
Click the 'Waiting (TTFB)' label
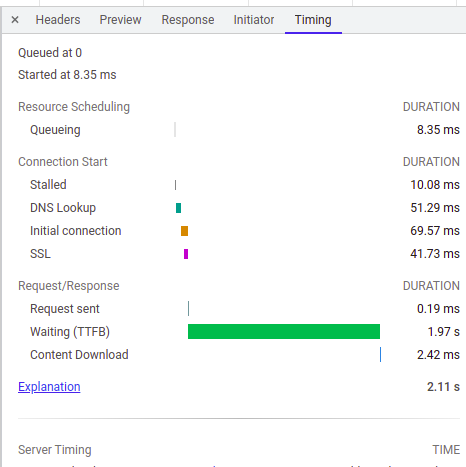(x=70, y=332)
